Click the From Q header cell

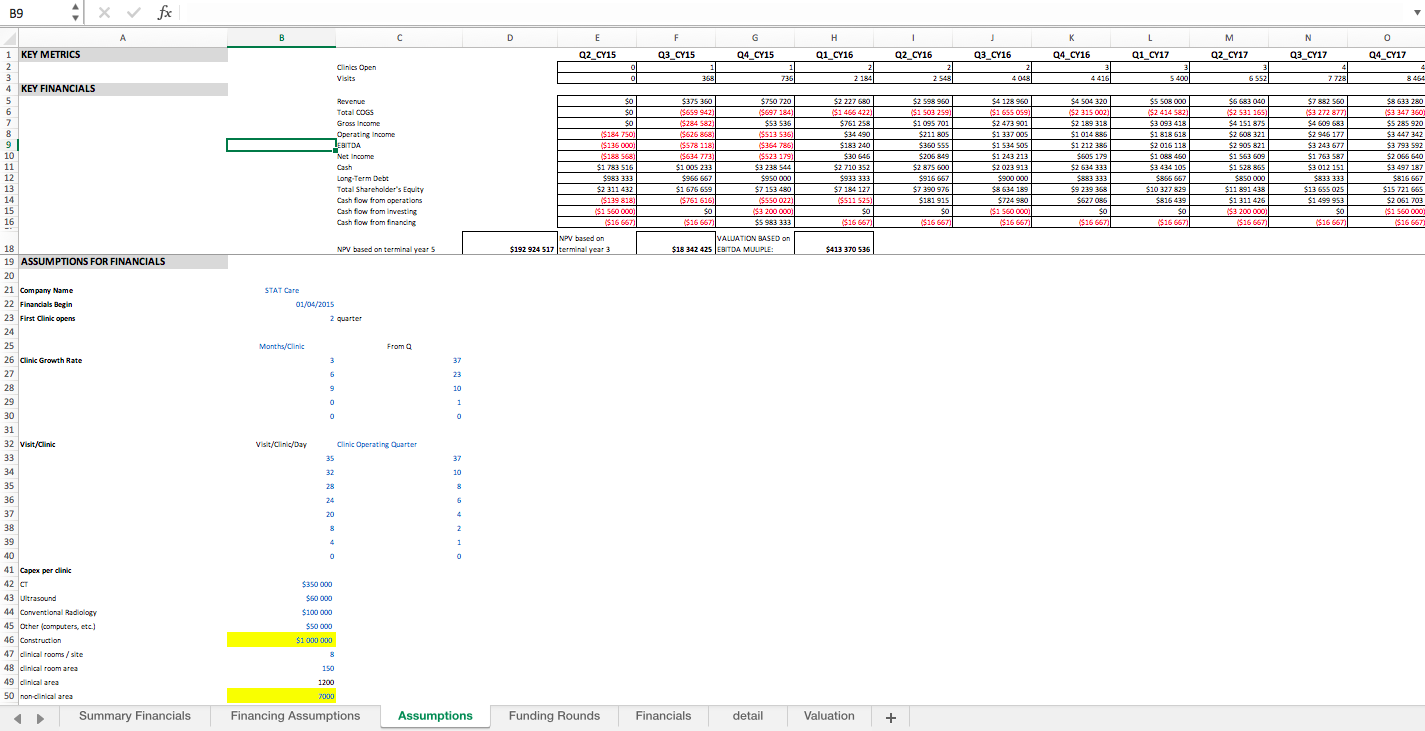click(399, 346)
